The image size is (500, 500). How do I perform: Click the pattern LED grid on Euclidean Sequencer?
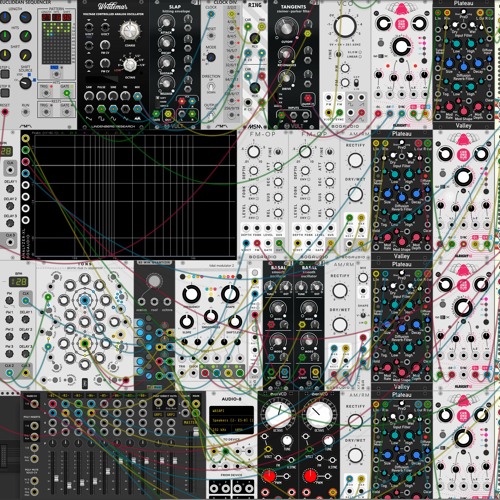coord(57,43)
